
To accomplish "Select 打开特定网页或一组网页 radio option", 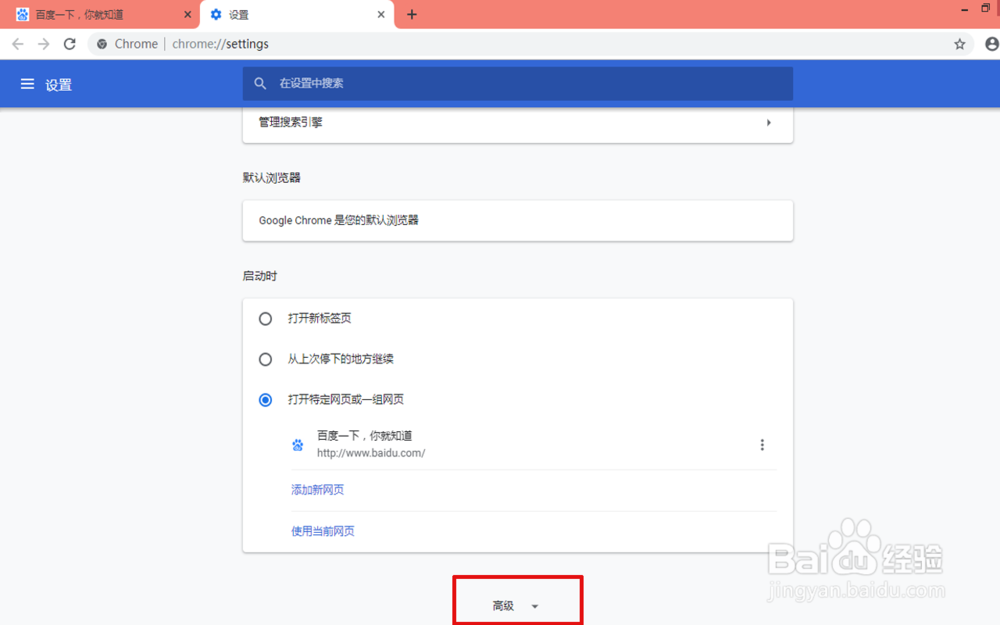I will [265, 400].
